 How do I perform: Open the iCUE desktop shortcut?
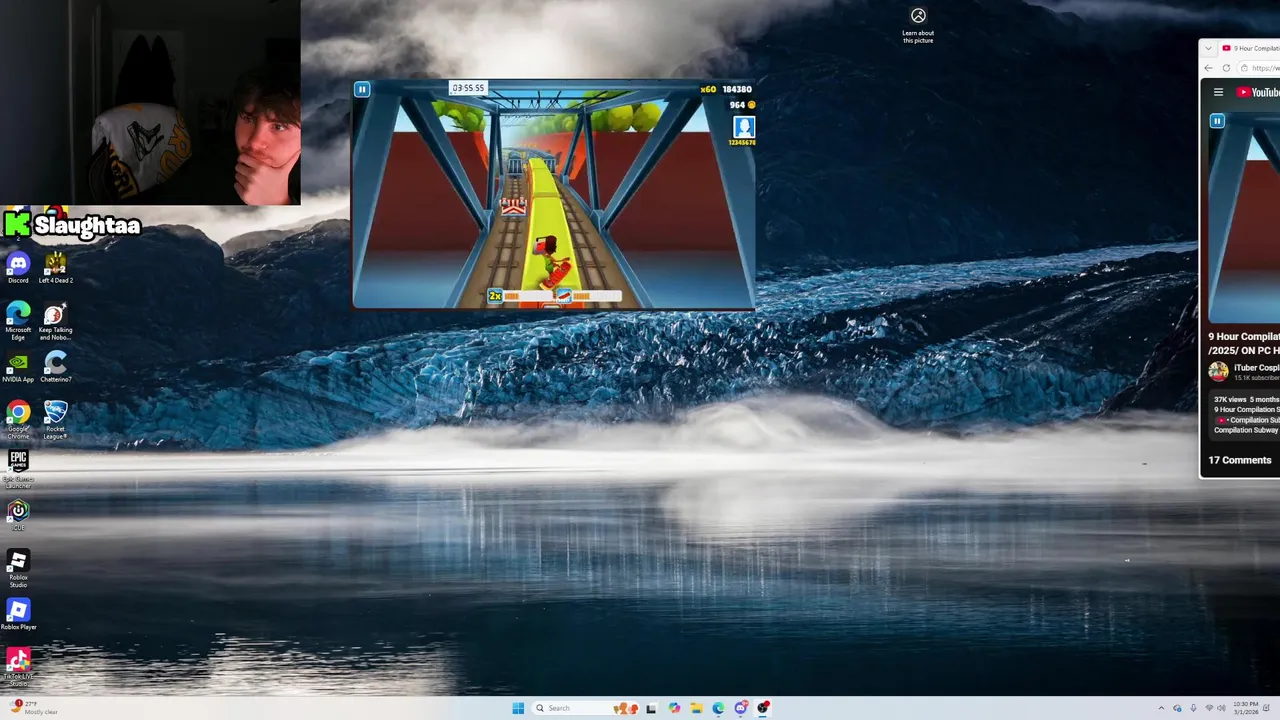click(x=18, y=515)
